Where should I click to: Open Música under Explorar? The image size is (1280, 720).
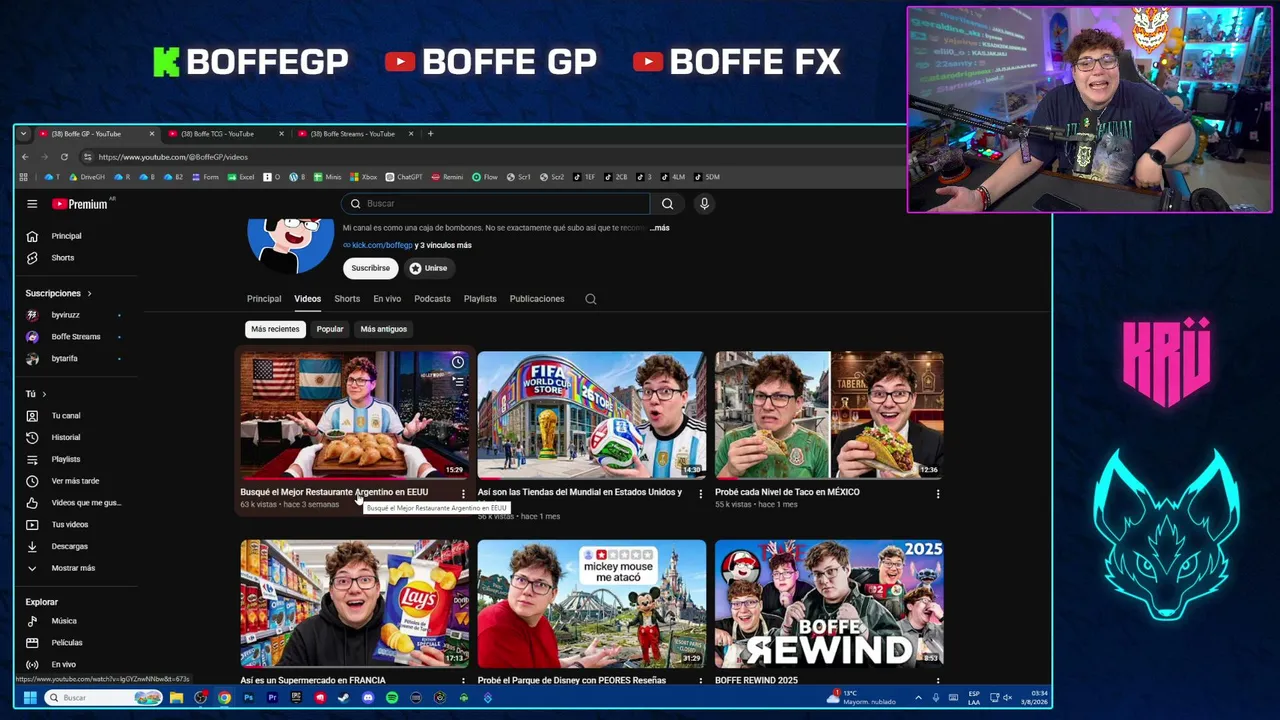(64, 621)
